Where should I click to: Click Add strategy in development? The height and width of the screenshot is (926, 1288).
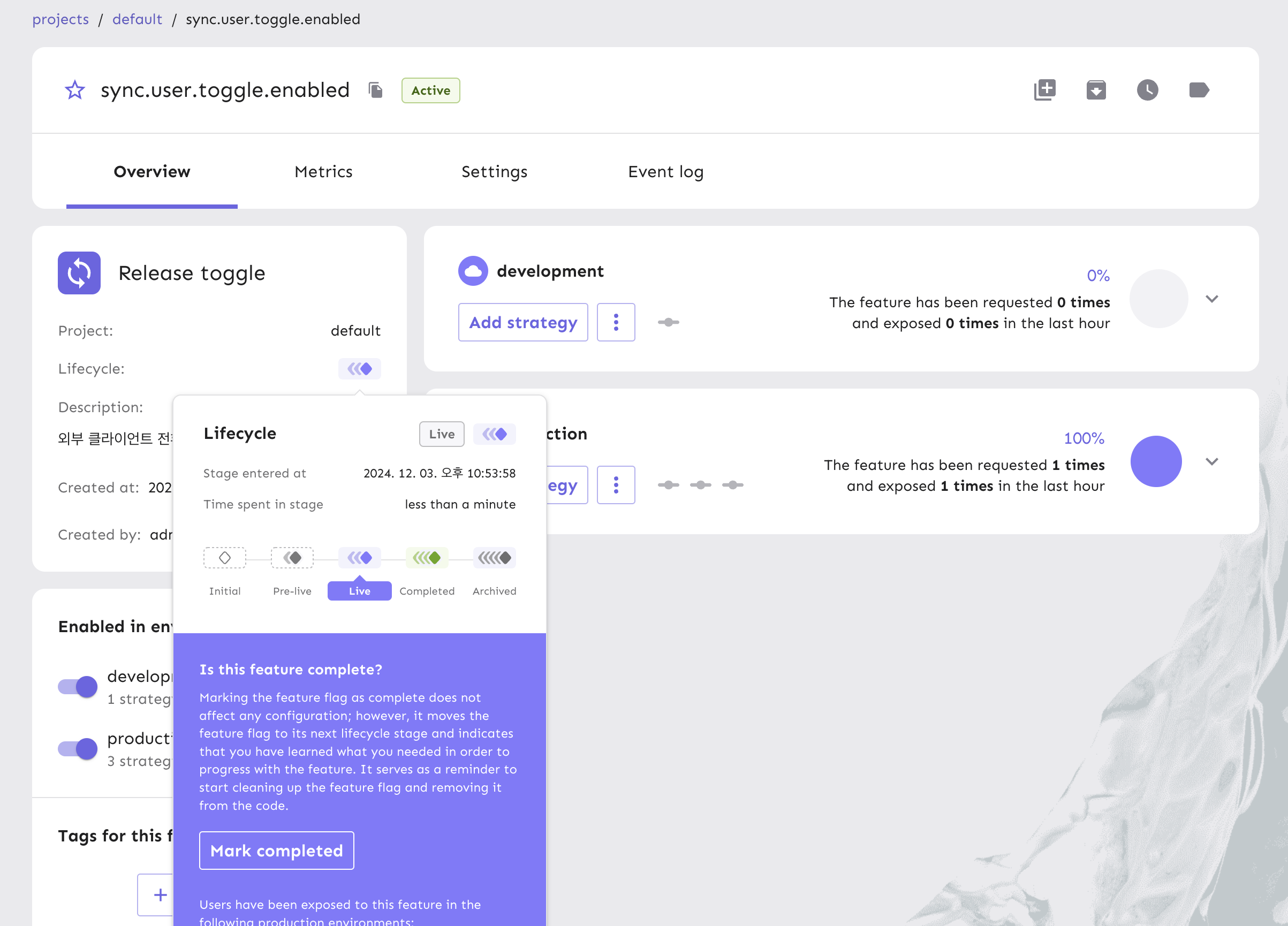coord(522,322)
